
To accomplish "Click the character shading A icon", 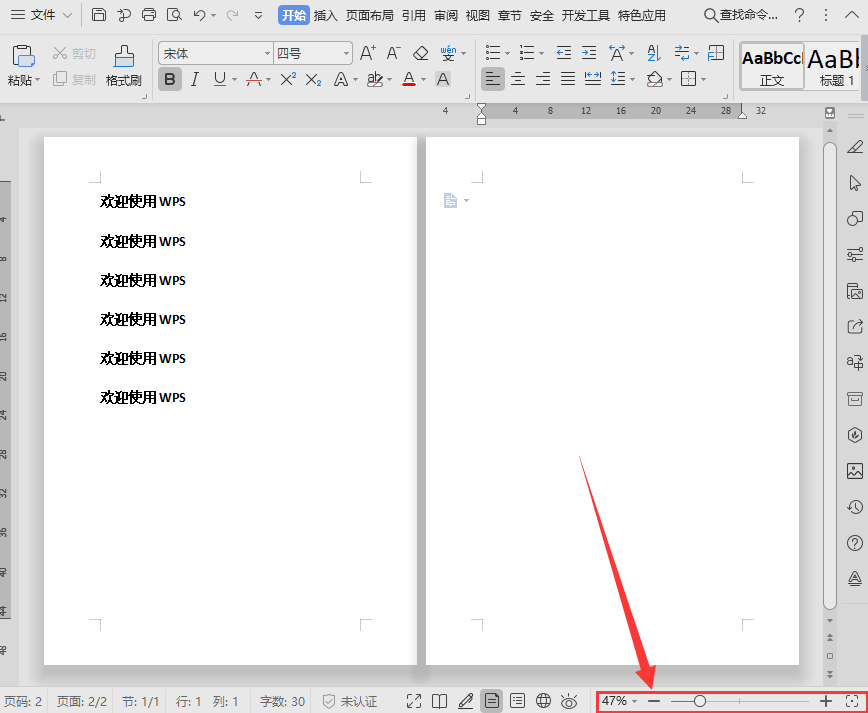I will (443, 79).
